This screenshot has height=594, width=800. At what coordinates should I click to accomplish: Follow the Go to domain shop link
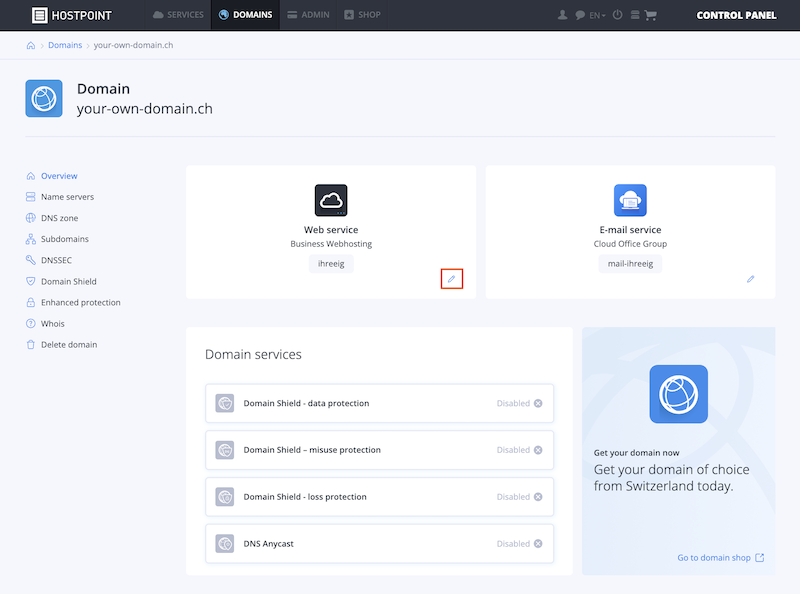point(720,558)
